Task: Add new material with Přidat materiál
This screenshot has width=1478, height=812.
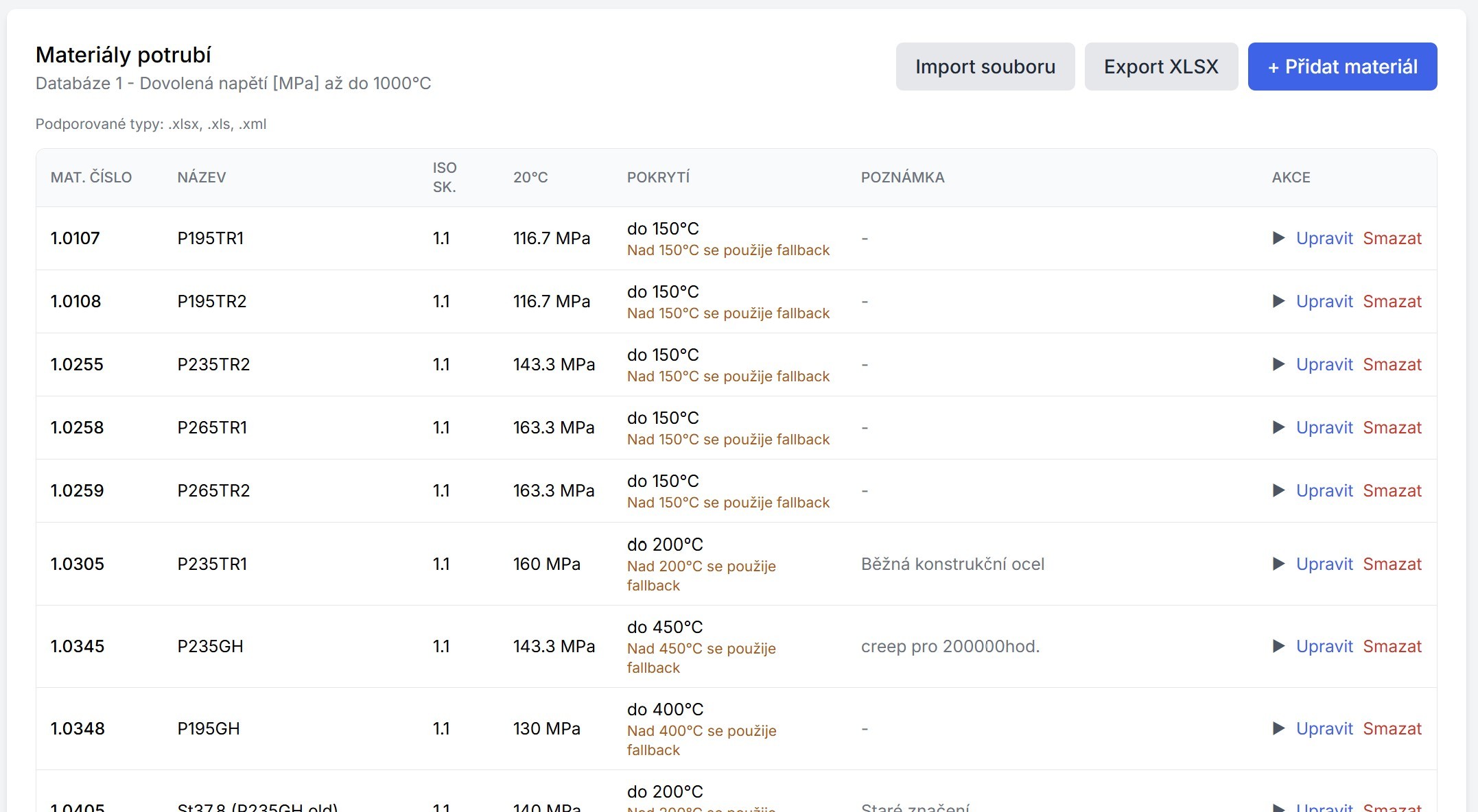Action: [1341, 67]
